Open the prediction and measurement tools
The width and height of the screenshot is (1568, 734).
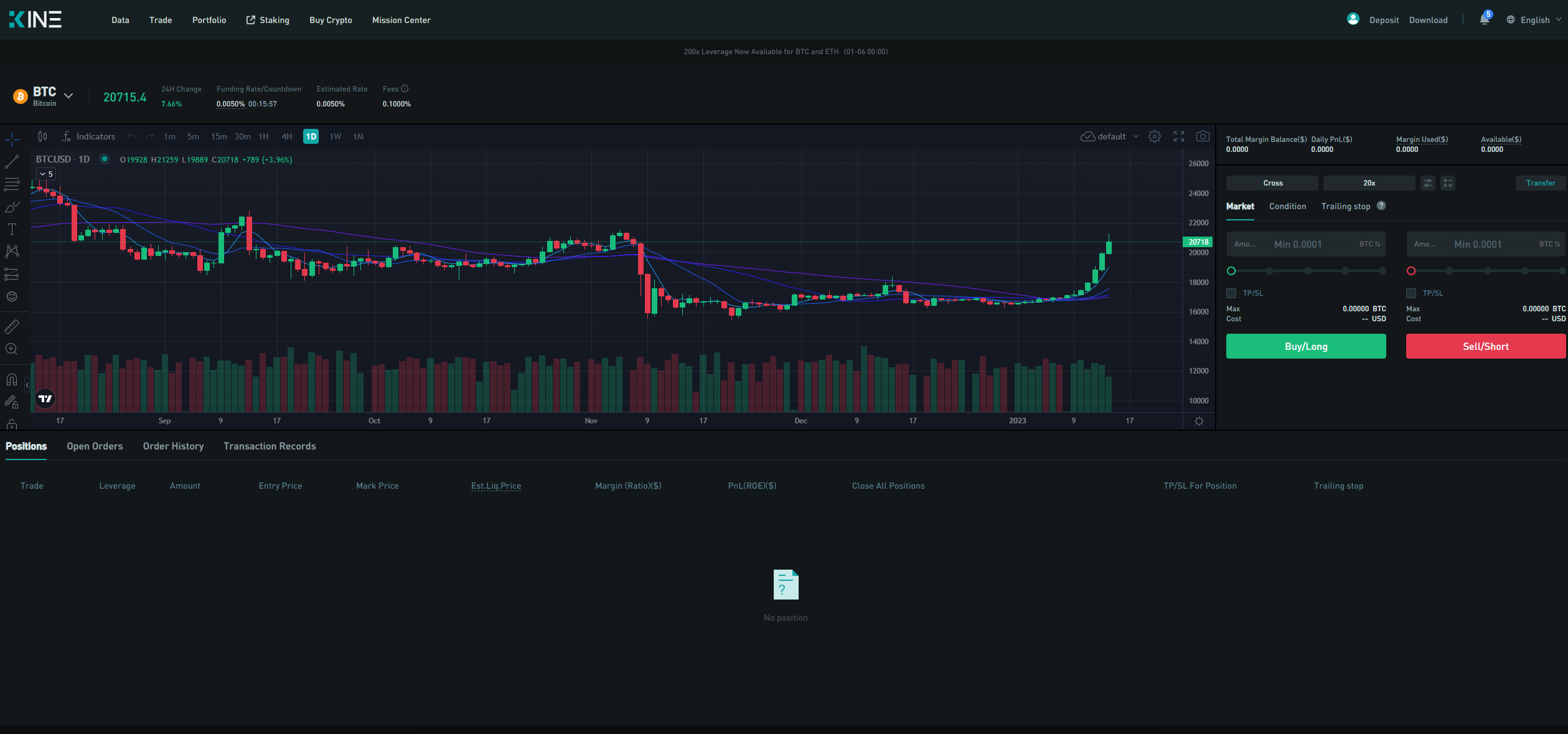[12, 274]
